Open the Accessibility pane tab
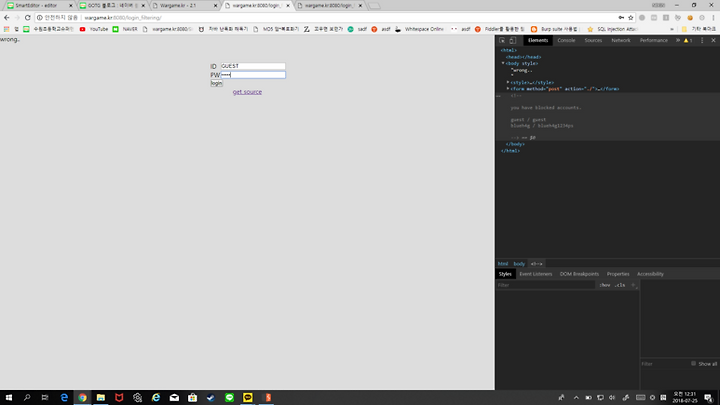The height and width of the screenshot is (405, 720). [650, 274]
